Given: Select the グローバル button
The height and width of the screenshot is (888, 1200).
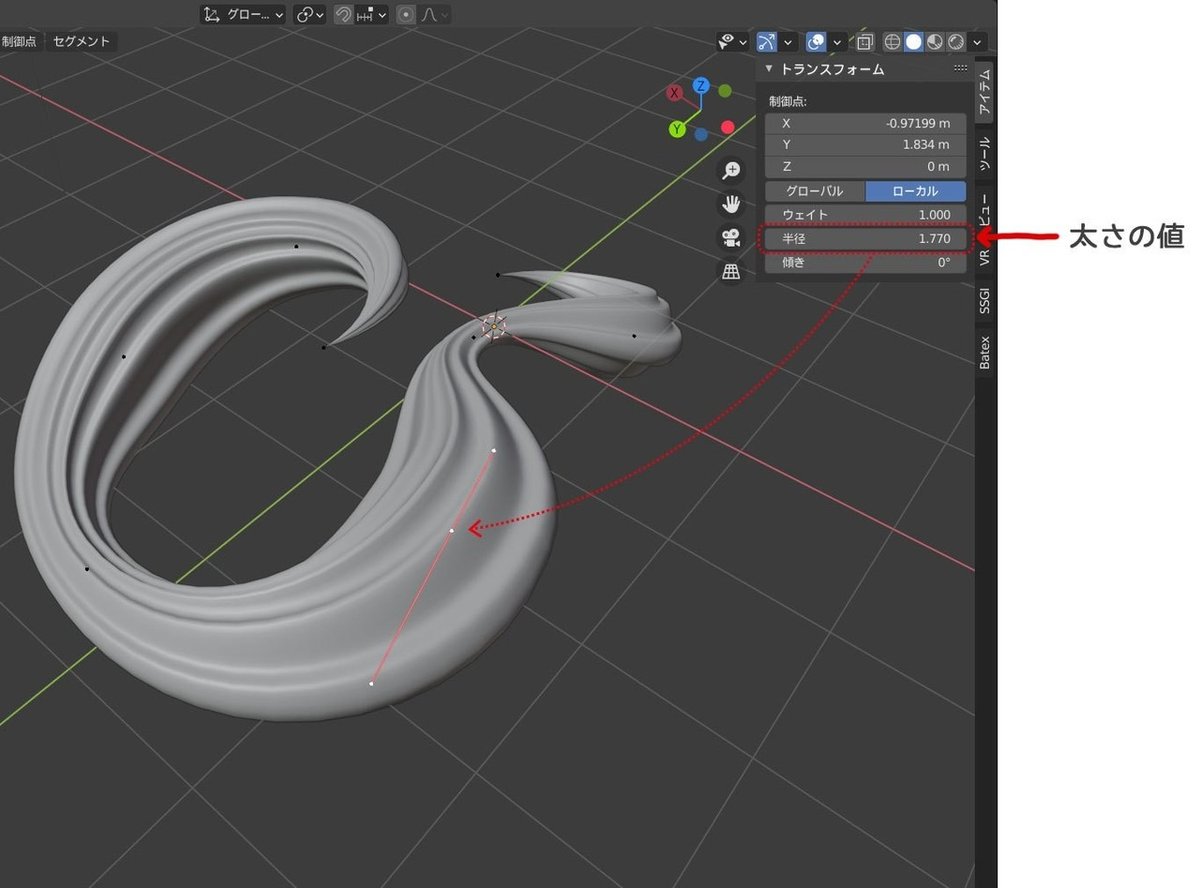Looking at the screenshot, I should click(x=814, y=191).
